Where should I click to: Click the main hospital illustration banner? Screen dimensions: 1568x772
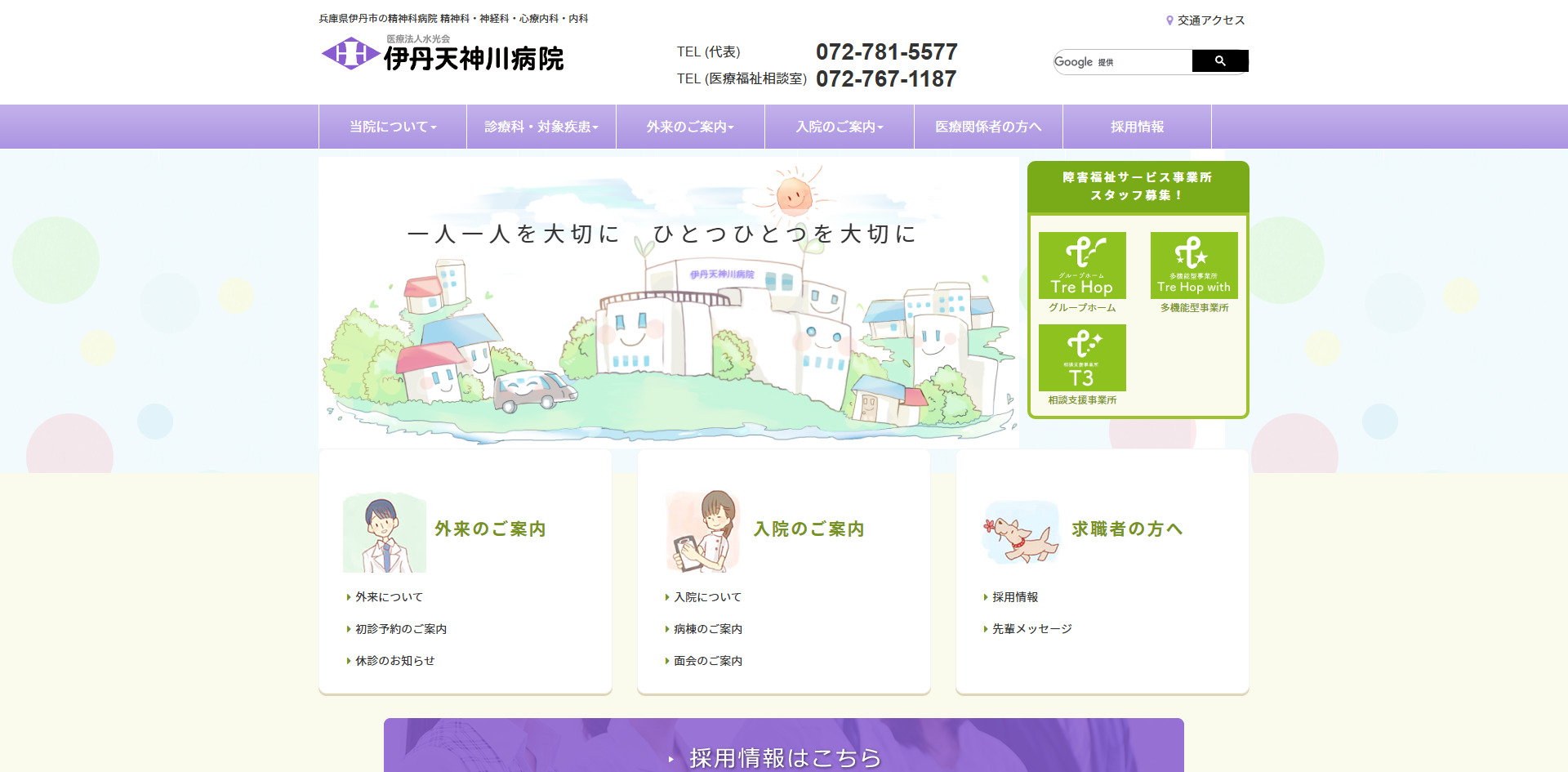point(669,302)
